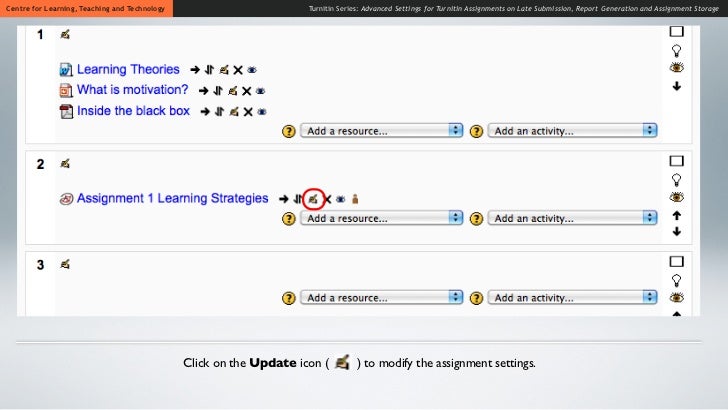Open help for Add a resource, section 1
The width and height of the screenshot is (728, 410).
click(289, 131)
